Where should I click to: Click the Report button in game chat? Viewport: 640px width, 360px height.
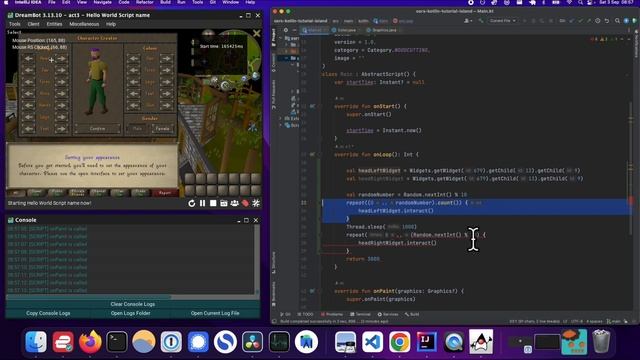point(165,193)
